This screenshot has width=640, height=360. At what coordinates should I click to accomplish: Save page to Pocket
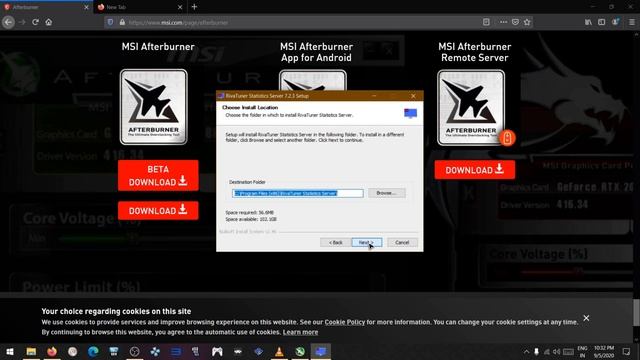(516, 22)
